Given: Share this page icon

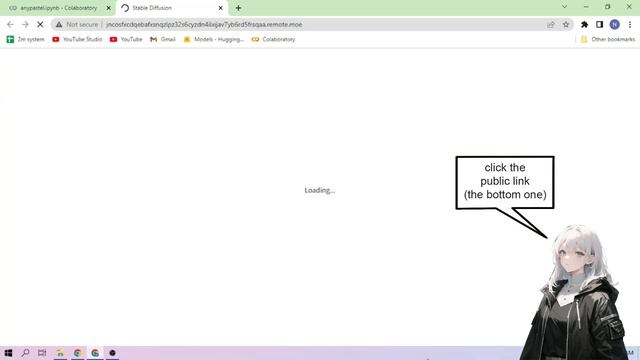Looking at the screenshot, I should [551, 24].
